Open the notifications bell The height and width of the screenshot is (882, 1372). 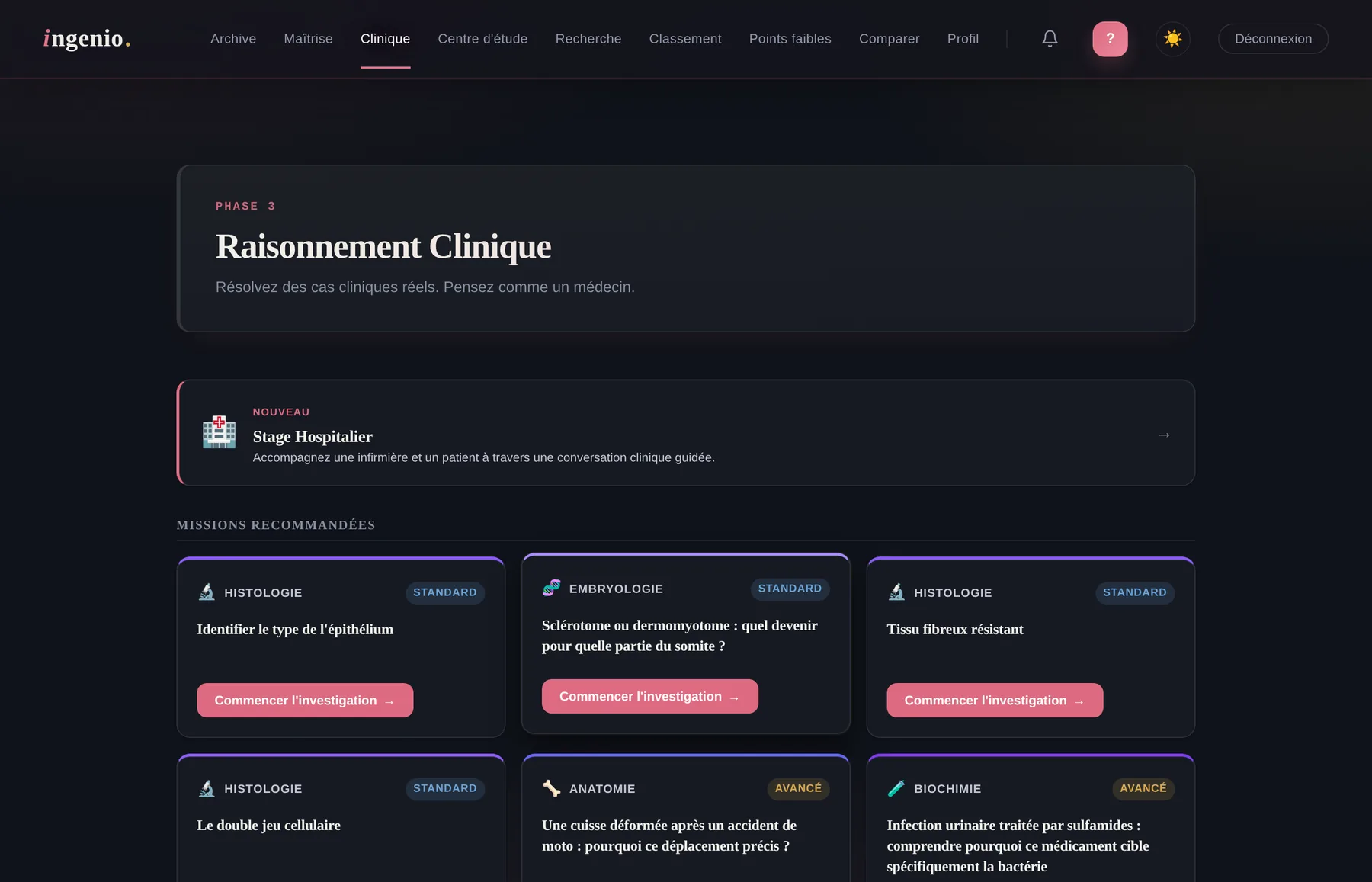click(1050, 39)
